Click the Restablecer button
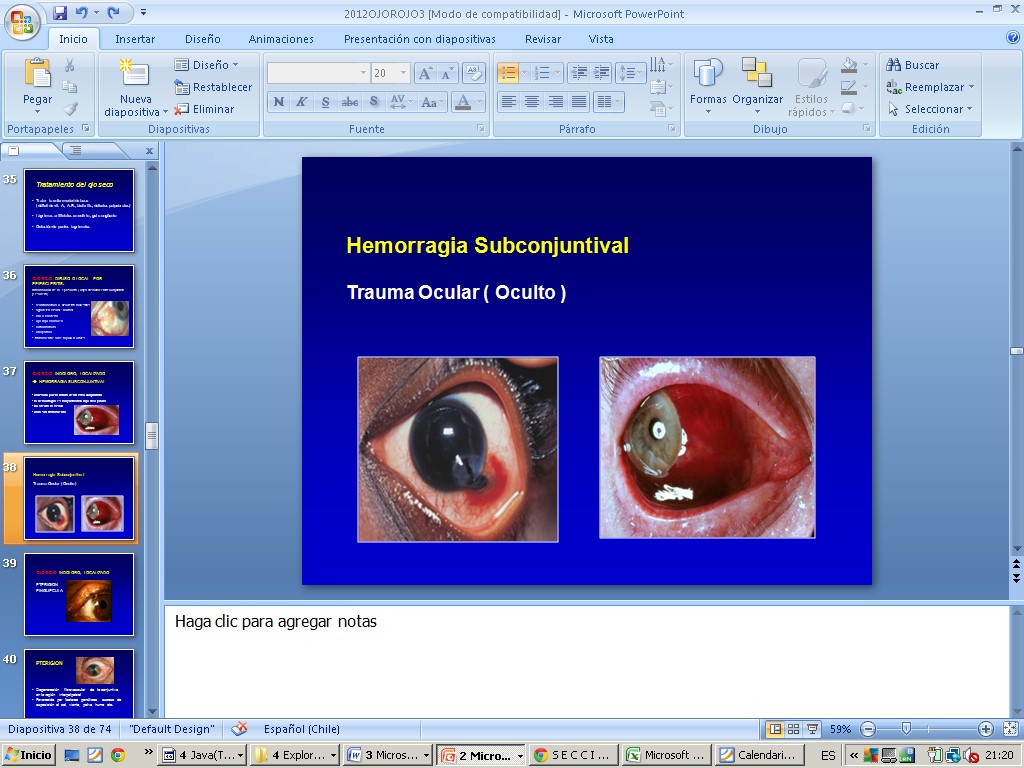The width and height of the screenshot is (1024, 768). (x=213, y=87)
